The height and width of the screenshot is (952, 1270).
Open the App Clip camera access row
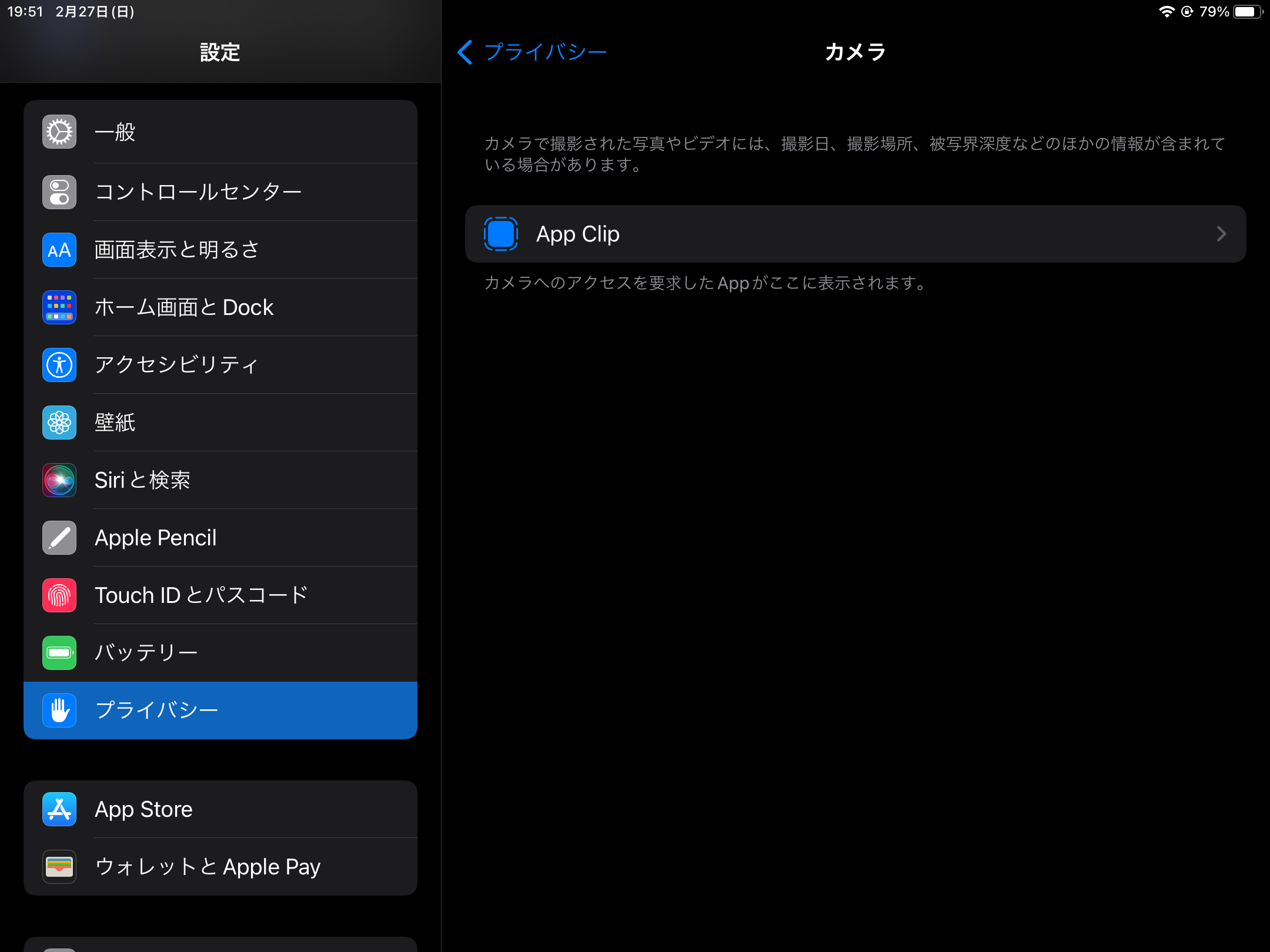pyautogui.click(x=855, y=234)
